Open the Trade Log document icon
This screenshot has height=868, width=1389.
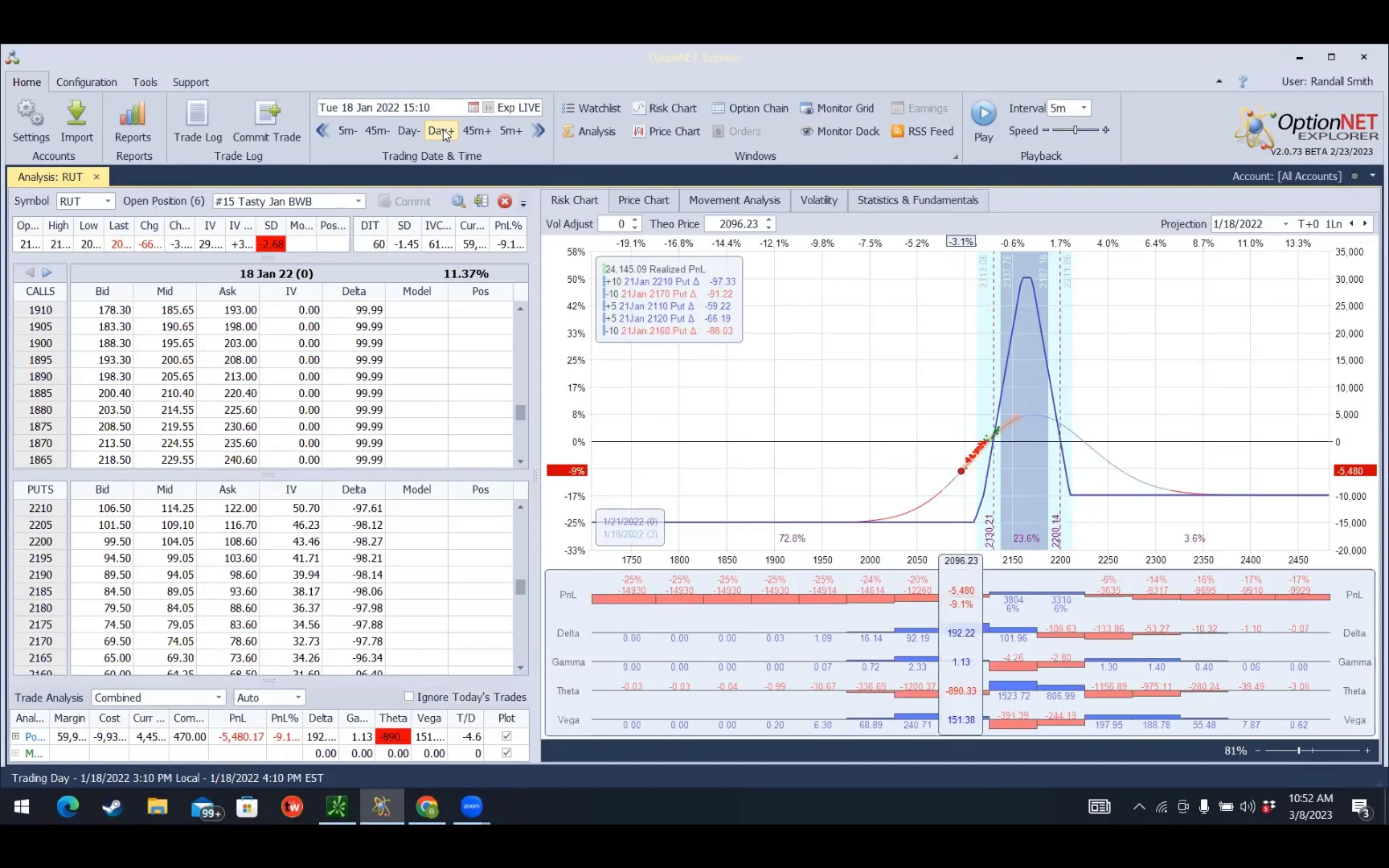(x=197, y=114)
